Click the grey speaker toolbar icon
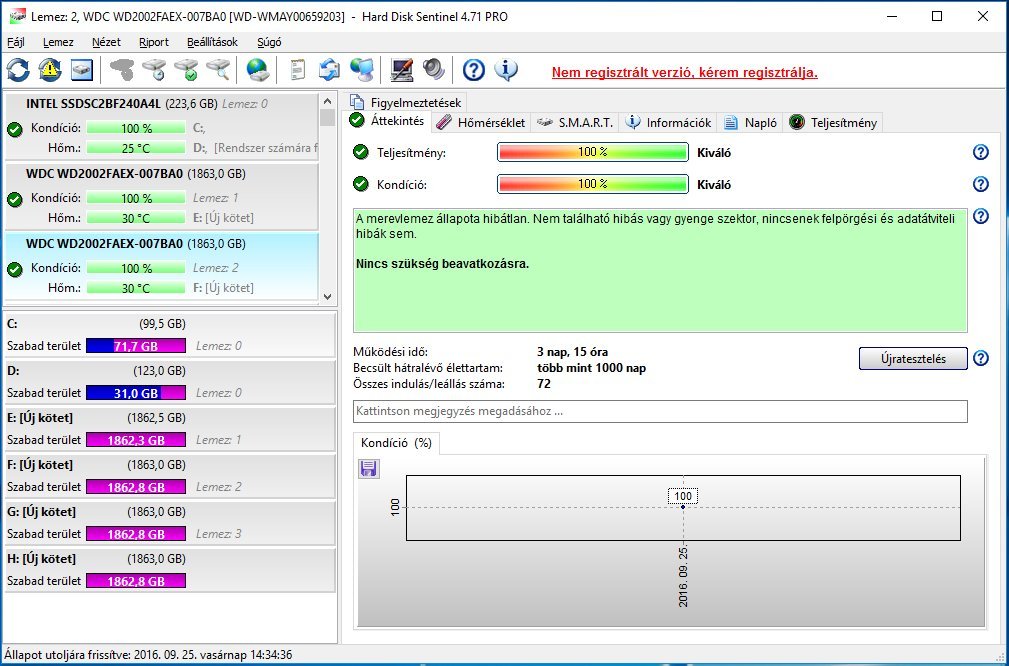 (x=434, y=69)
